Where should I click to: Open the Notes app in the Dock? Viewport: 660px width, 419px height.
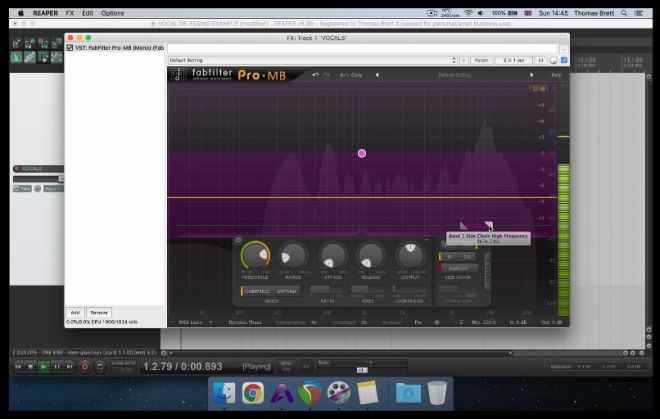(368, 393)
